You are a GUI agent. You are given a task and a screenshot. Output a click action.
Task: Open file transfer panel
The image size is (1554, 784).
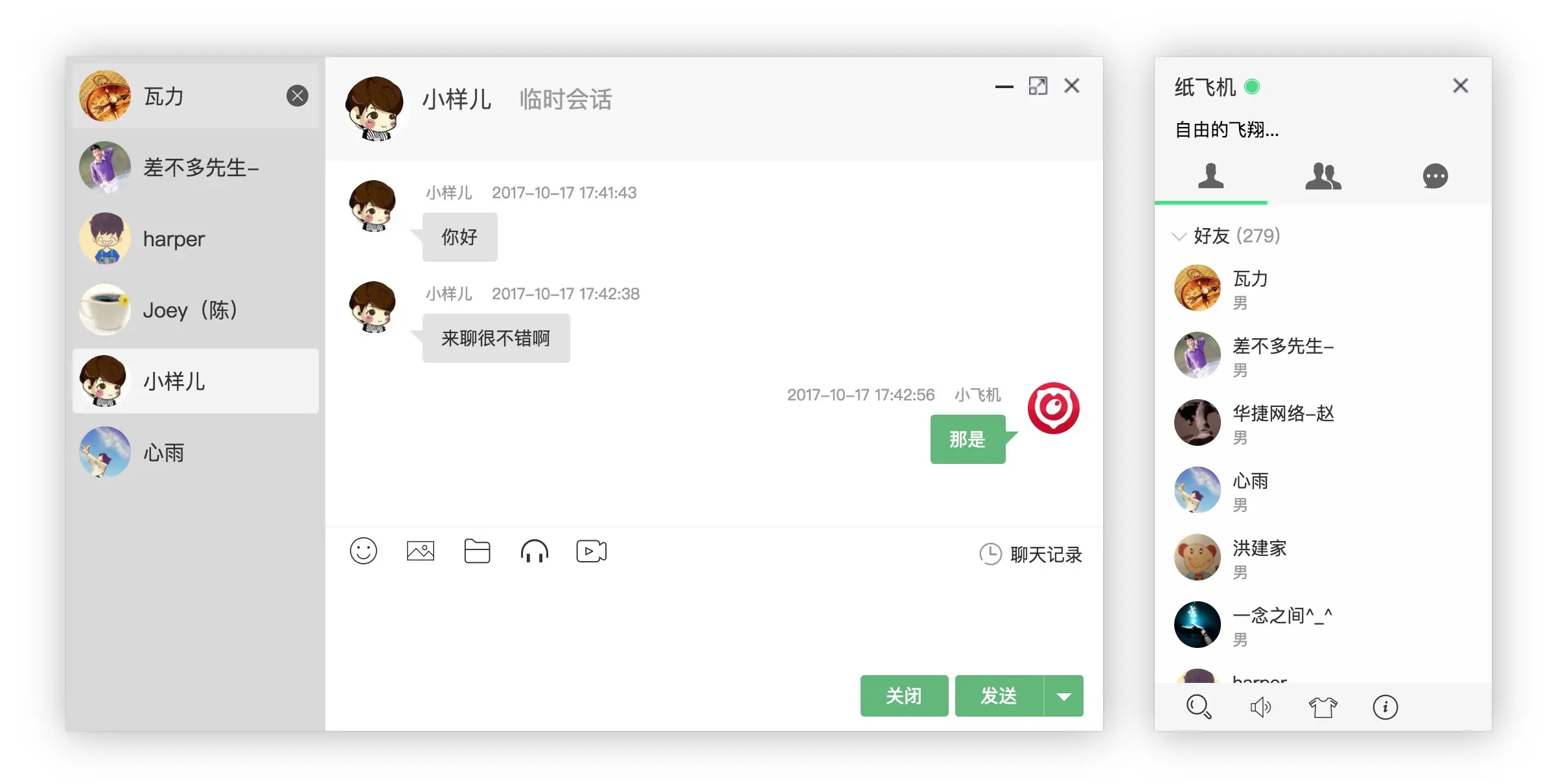point(476,553)
